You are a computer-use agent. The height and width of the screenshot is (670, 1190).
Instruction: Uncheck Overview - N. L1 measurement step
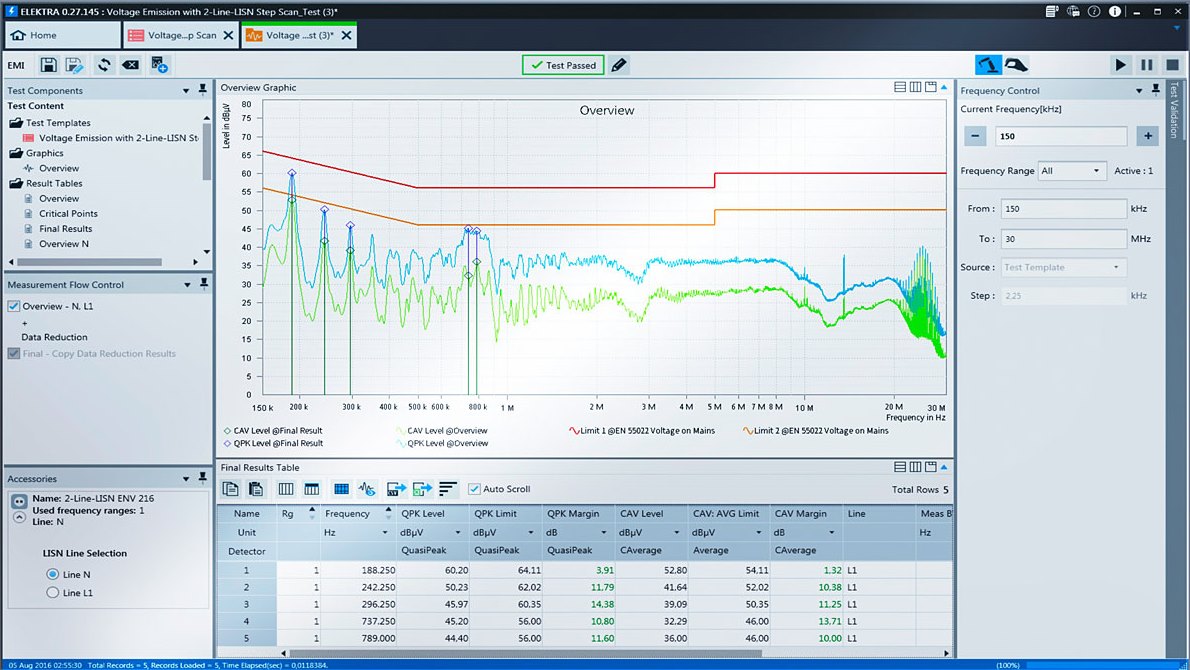click(x=14, y=306)
